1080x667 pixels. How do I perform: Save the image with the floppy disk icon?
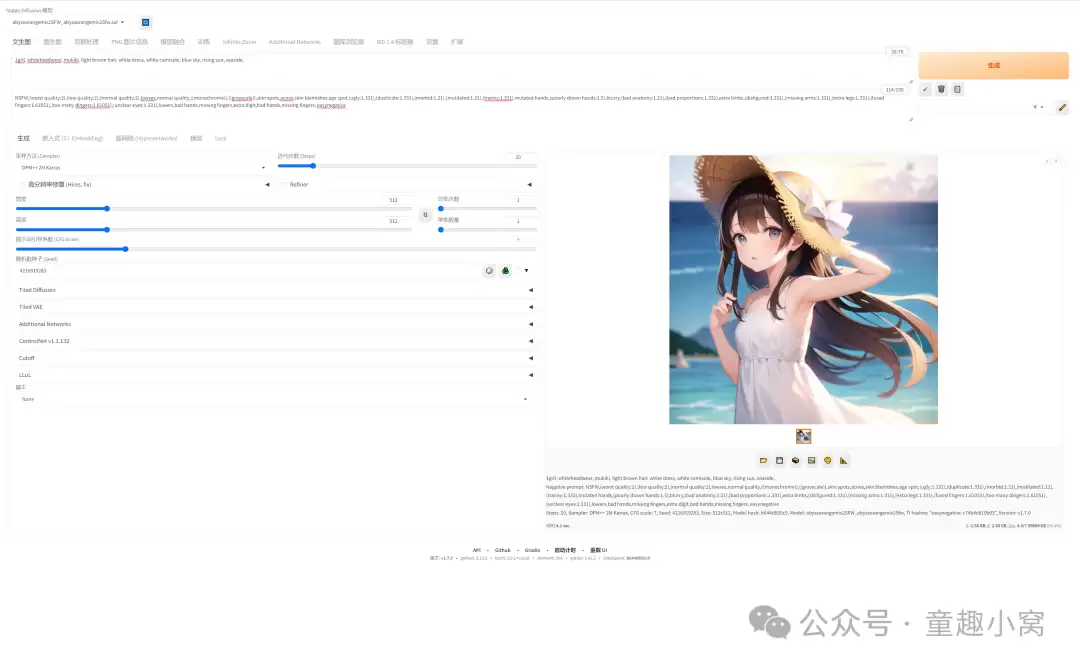tap(780, 460)
